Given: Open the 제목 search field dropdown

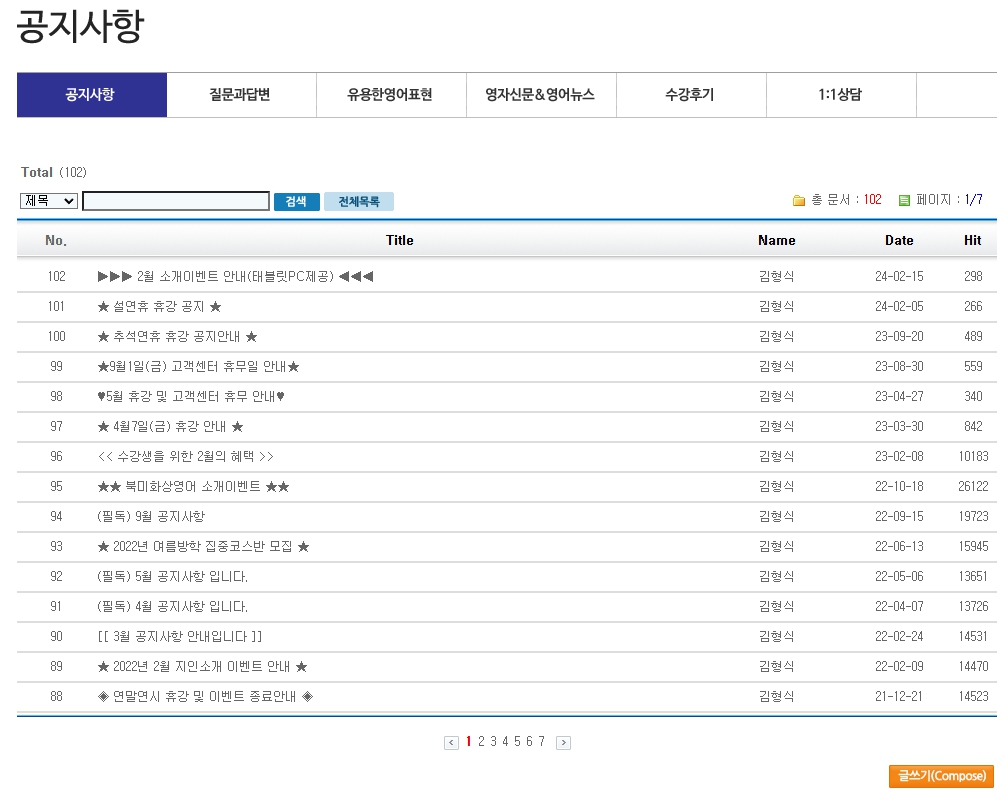Looking at the screenshot, I should 49,201.
